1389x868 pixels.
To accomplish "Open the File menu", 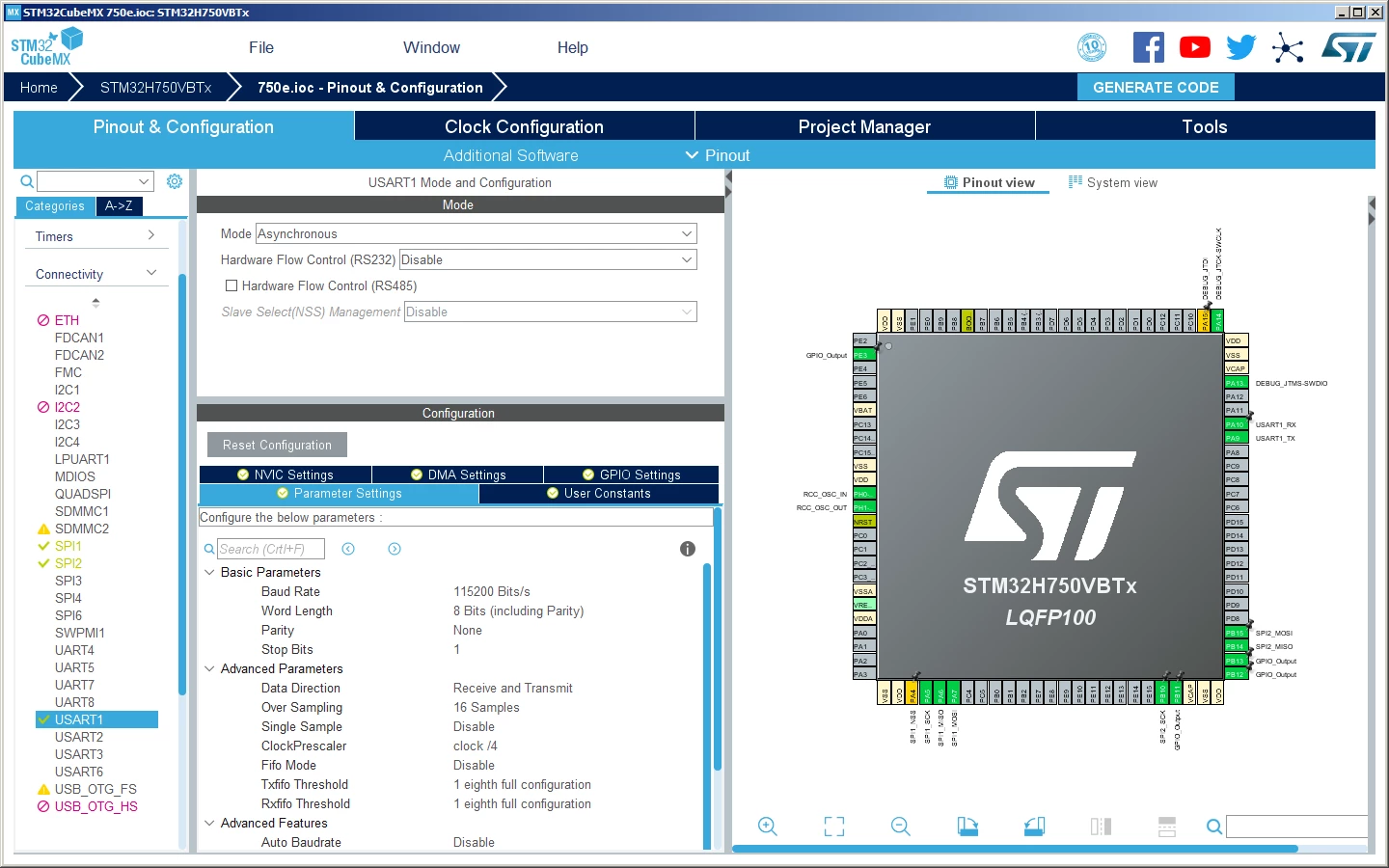I will coord(261,47).
